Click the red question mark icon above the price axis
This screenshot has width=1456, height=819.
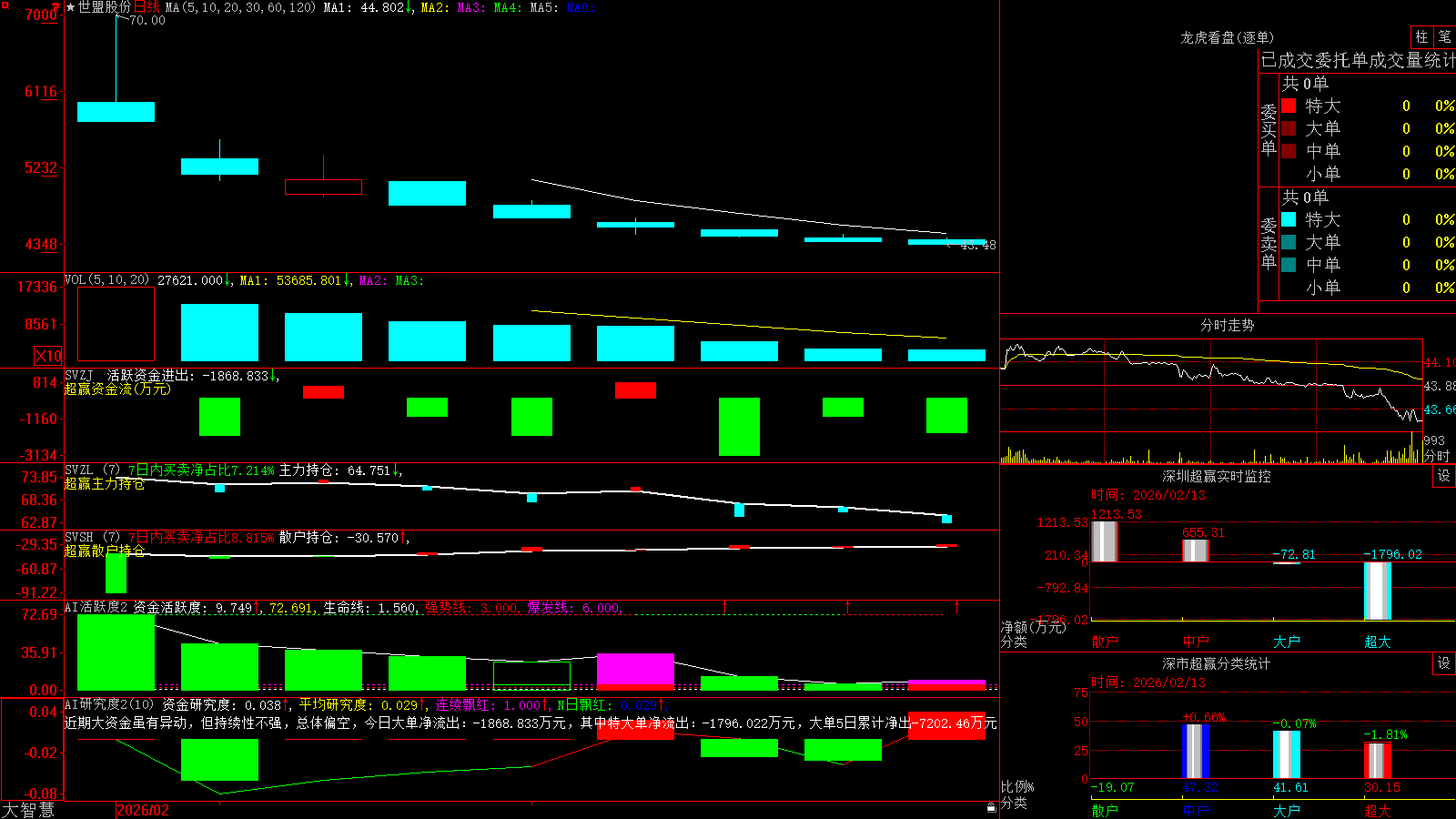56,6
